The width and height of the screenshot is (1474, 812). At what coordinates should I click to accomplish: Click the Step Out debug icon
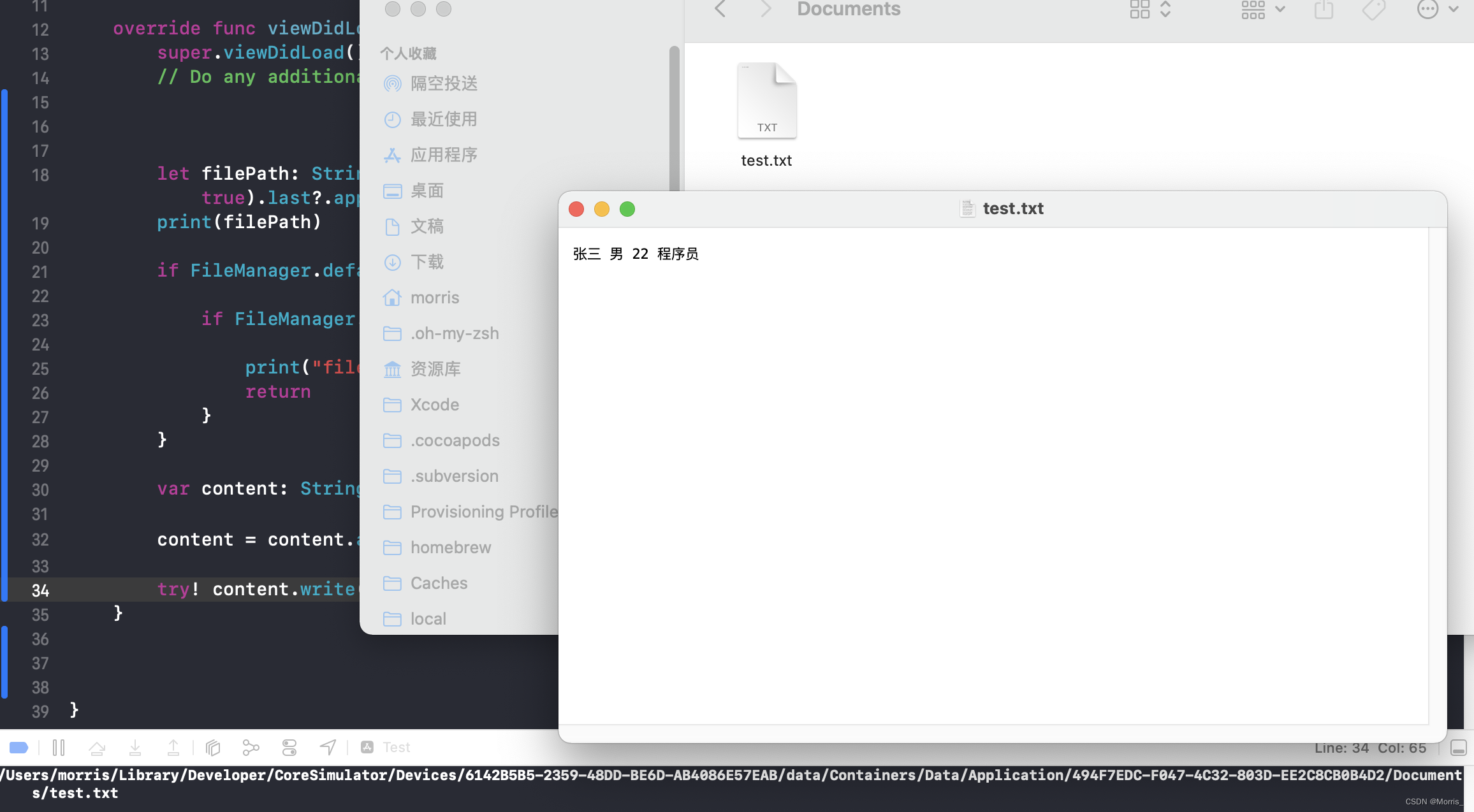173,747
